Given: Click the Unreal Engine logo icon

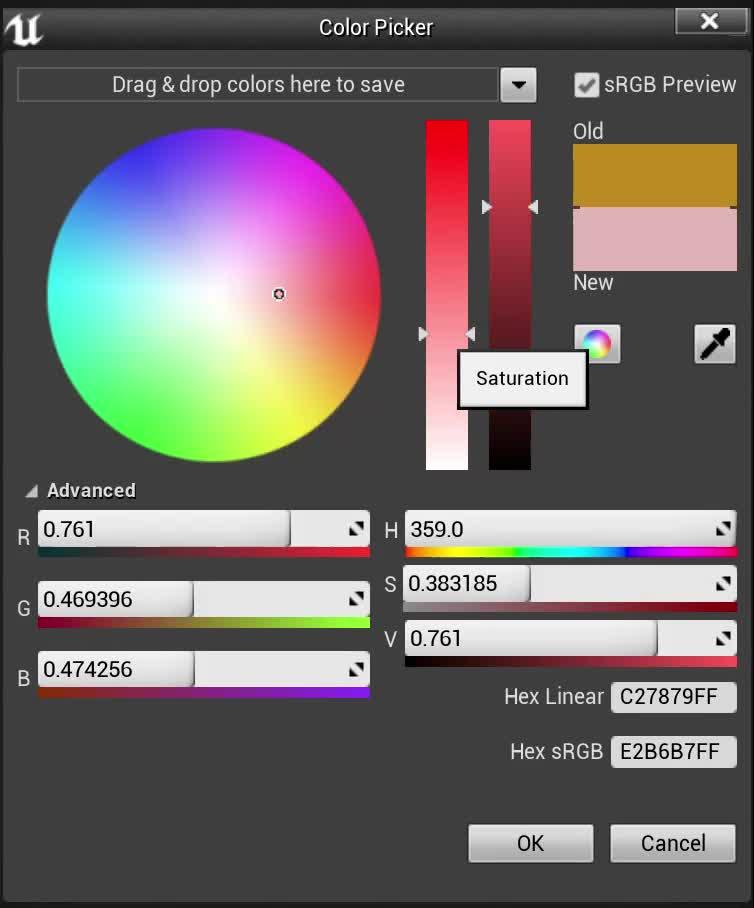Looking at the screenshot, I should (24, 29).
